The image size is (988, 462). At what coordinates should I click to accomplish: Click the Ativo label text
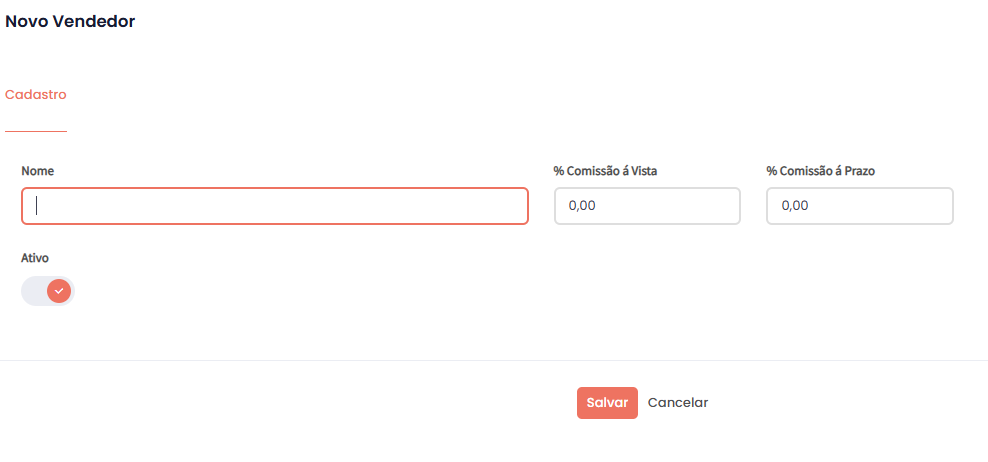tap(35, 258)
